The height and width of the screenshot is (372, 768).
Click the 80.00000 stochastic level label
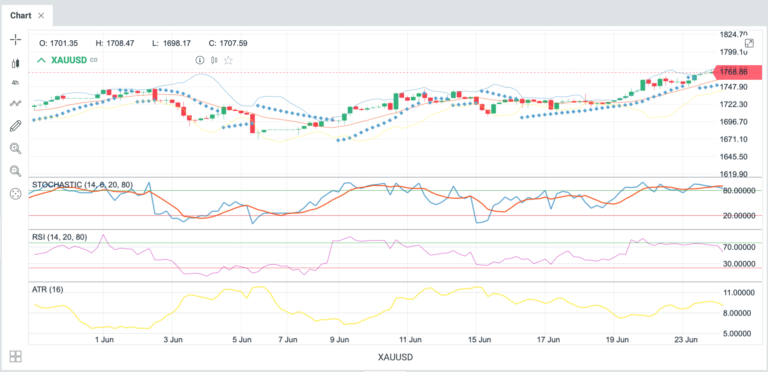738,190
